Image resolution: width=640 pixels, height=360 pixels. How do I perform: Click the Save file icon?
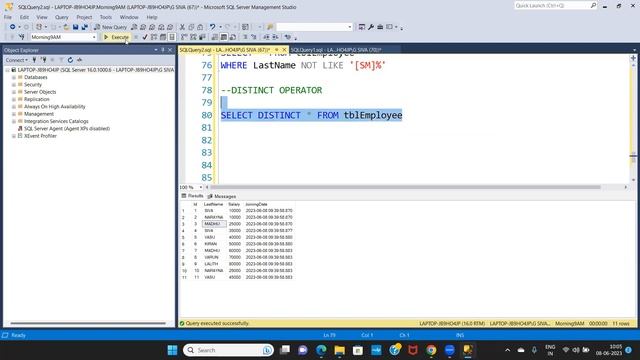pyautogui.click(x=76, y=27)
